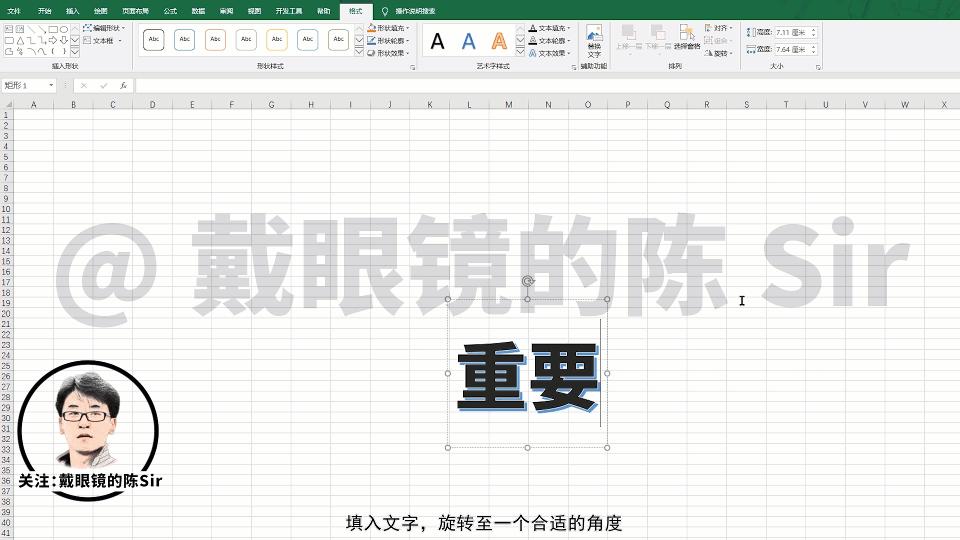Apply the black A WordArt style

437,41
